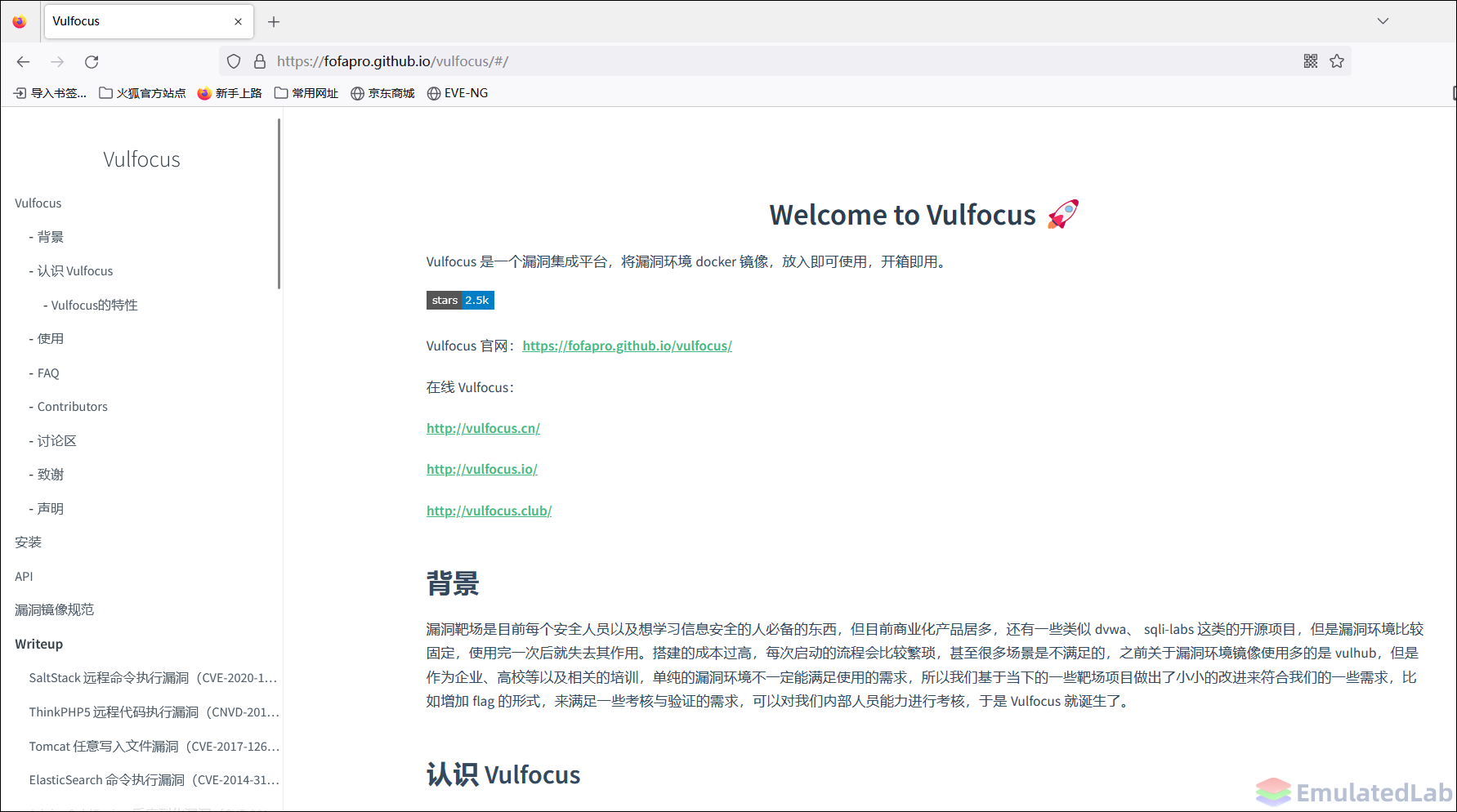
Task: Open the QR code icon in address bar
Action: [1311, 61]
